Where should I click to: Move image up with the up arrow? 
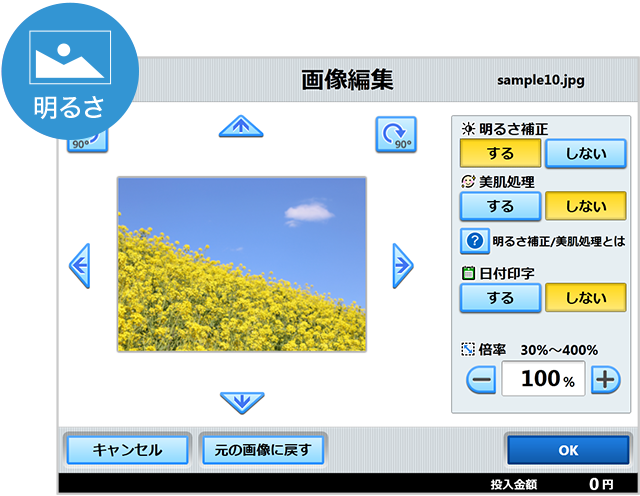(x=240, y=126)
